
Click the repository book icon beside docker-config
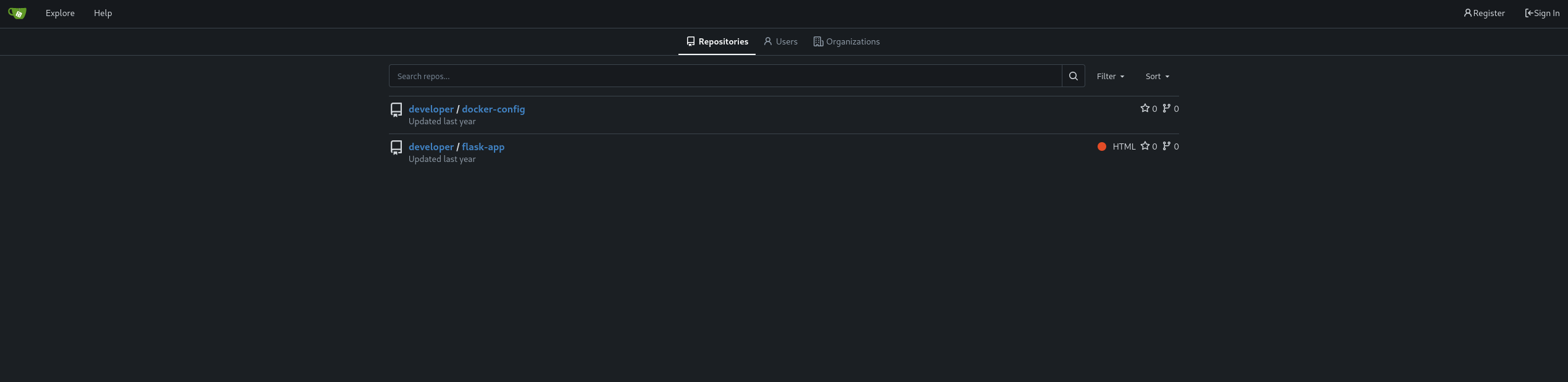[x=396, y=109]
